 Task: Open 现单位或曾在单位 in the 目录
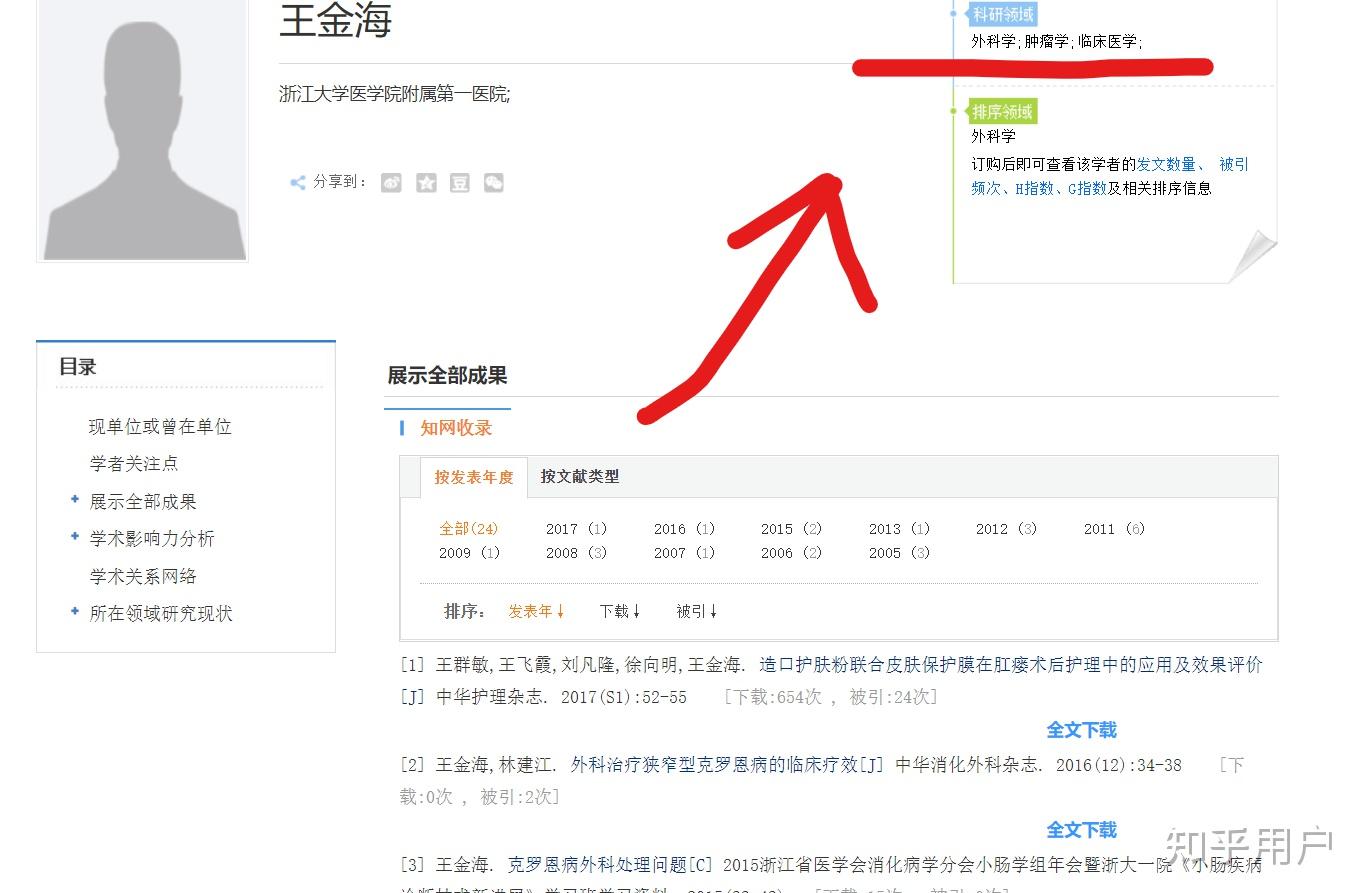pyautogui.click(x=160, y=427)
